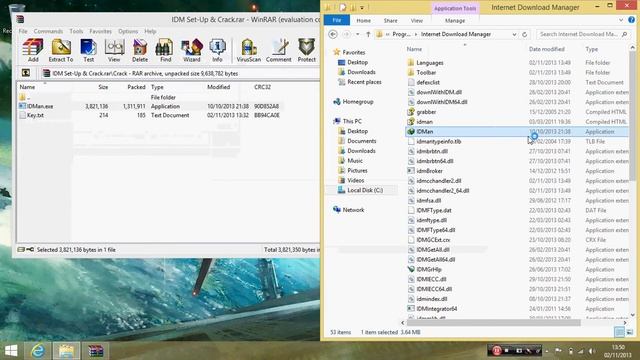Switch to the Home tab in Explorer
640x360 pixels.
[363, 20]
